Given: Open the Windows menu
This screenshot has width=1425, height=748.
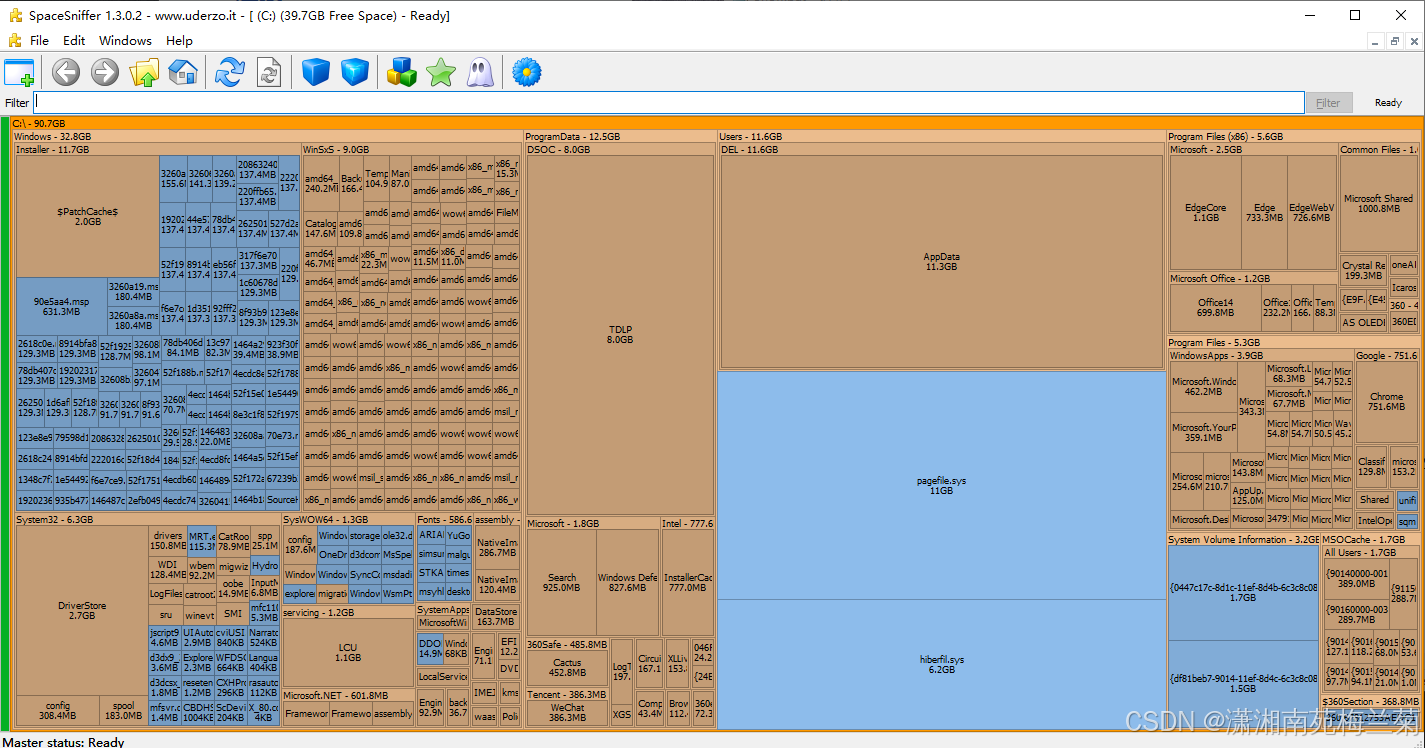Looking at the screenshot, I should 125,41.
